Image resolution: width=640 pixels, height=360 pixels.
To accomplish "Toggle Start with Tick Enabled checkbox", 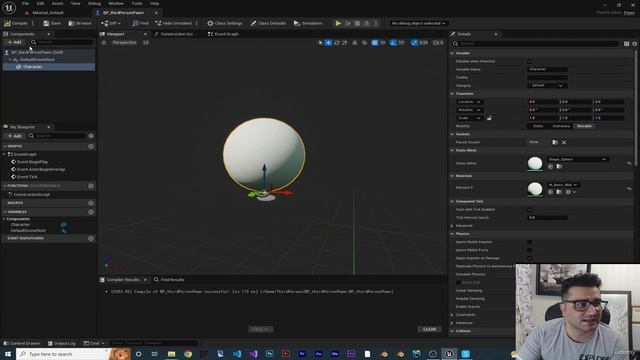I will click(x=529, y=209).
